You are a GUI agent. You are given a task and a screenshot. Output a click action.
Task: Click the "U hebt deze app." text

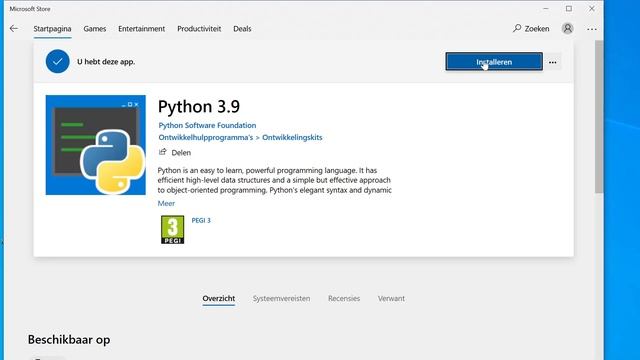click(106, 62)
